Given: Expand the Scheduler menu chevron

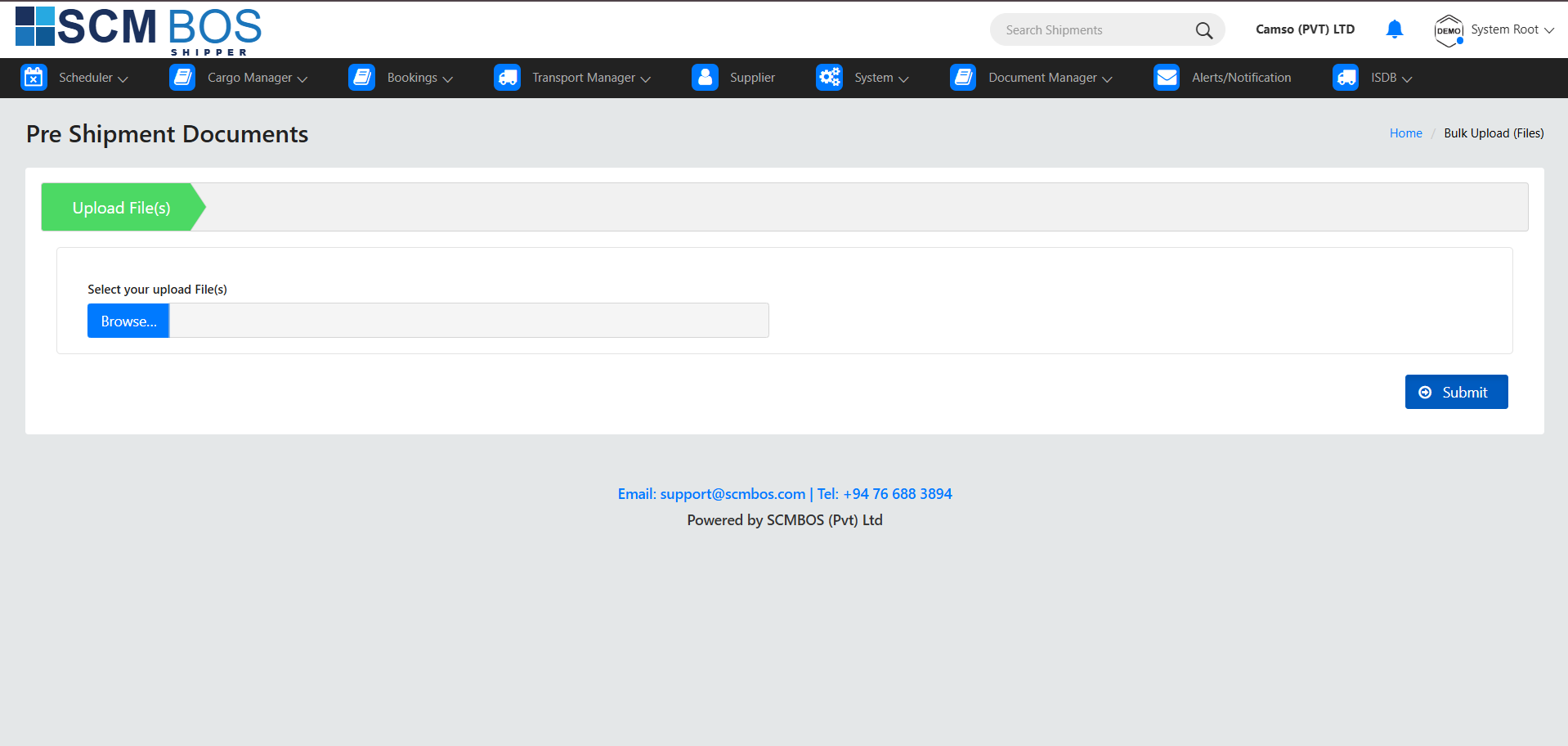Looking at the screenshot, I should 123,79.
